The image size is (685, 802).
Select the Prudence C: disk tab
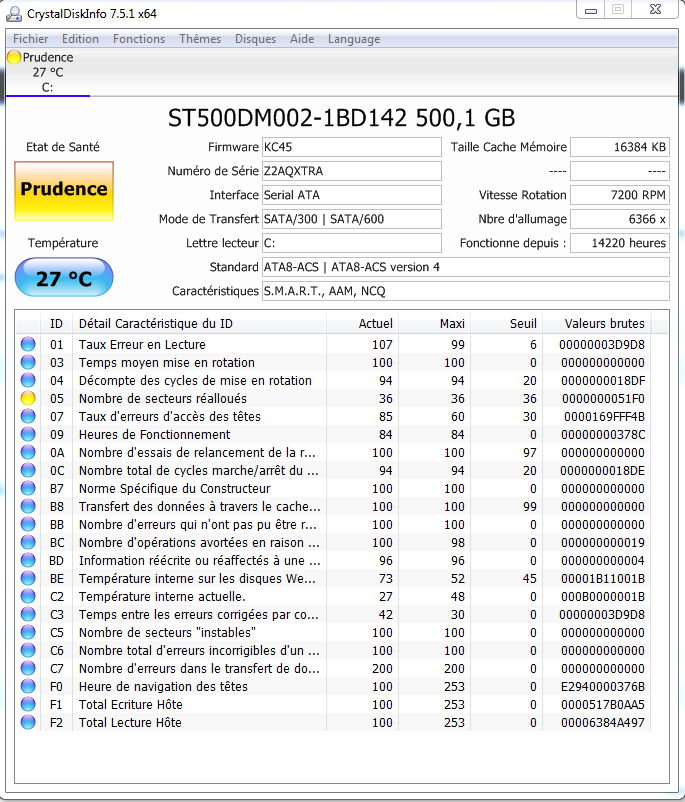click(48, 72)
